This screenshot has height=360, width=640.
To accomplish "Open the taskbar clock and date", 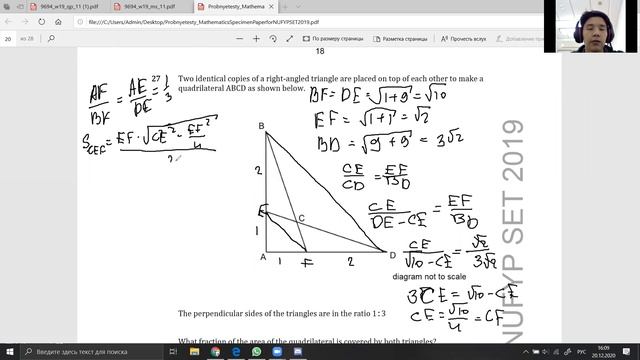I will 603,351.
